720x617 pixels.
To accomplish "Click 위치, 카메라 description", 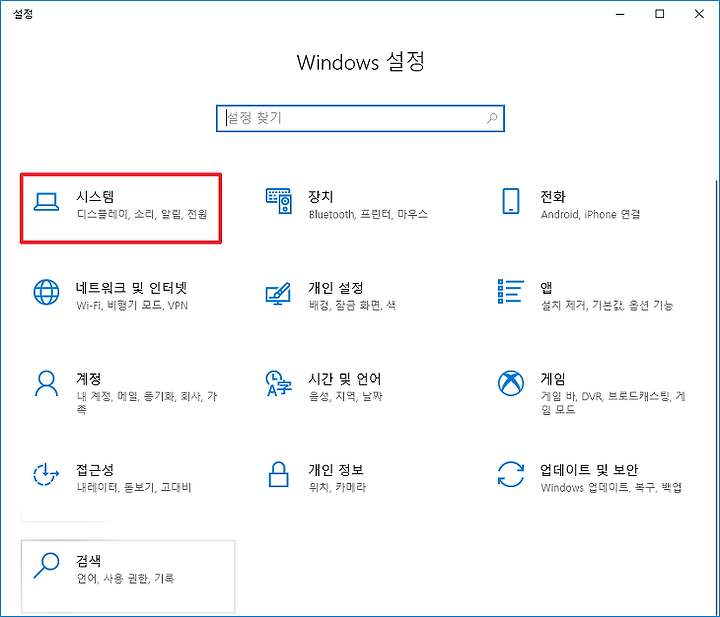I will pos(338,487).
